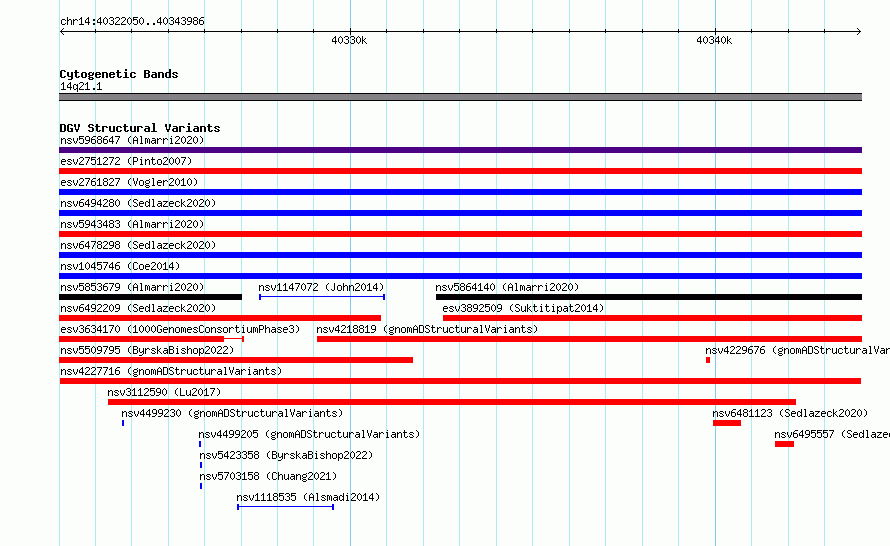Click the 40330k ruler label
The height and width of the screenshot is (546, 890).
(349, 40)
